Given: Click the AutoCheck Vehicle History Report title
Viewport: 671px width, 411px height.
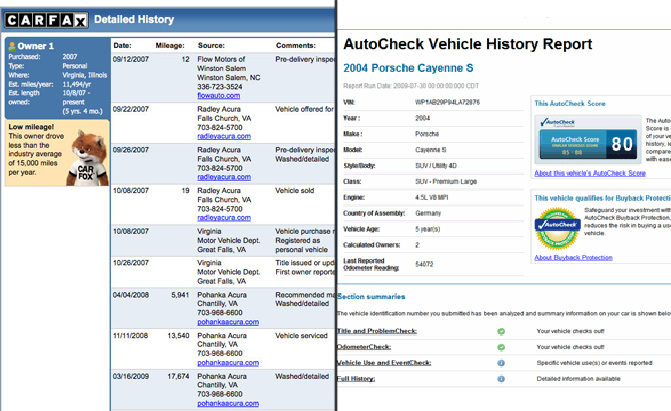Looking at the screenshot, I should (468, 44).
